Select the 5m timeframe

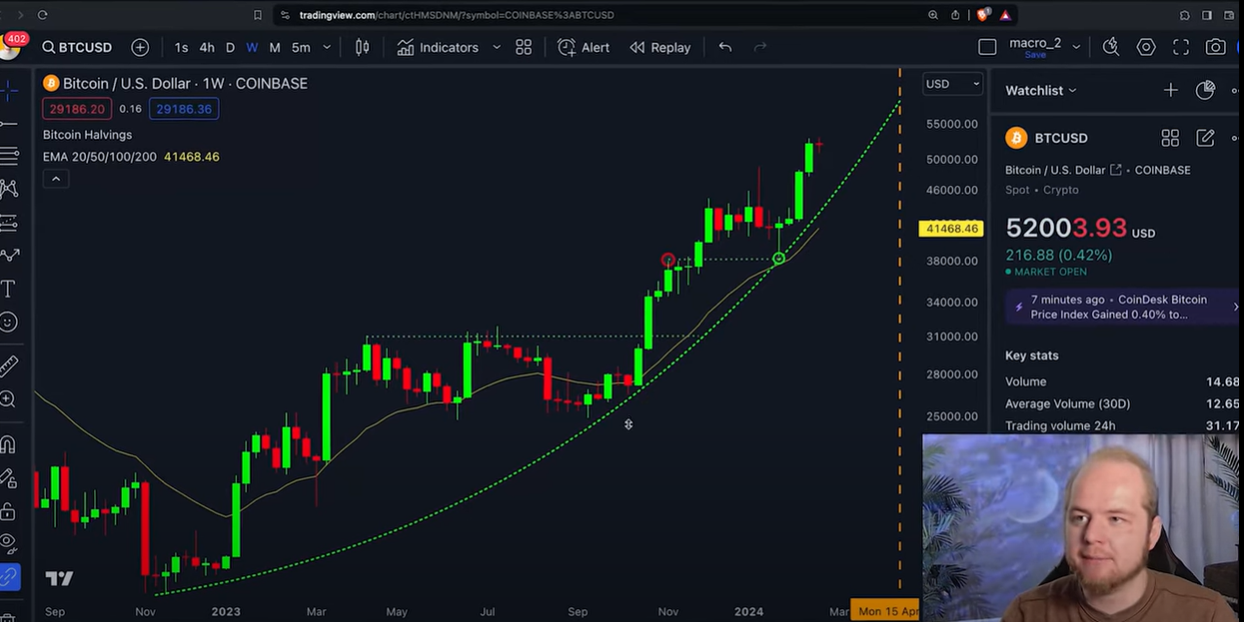(301, 47)
